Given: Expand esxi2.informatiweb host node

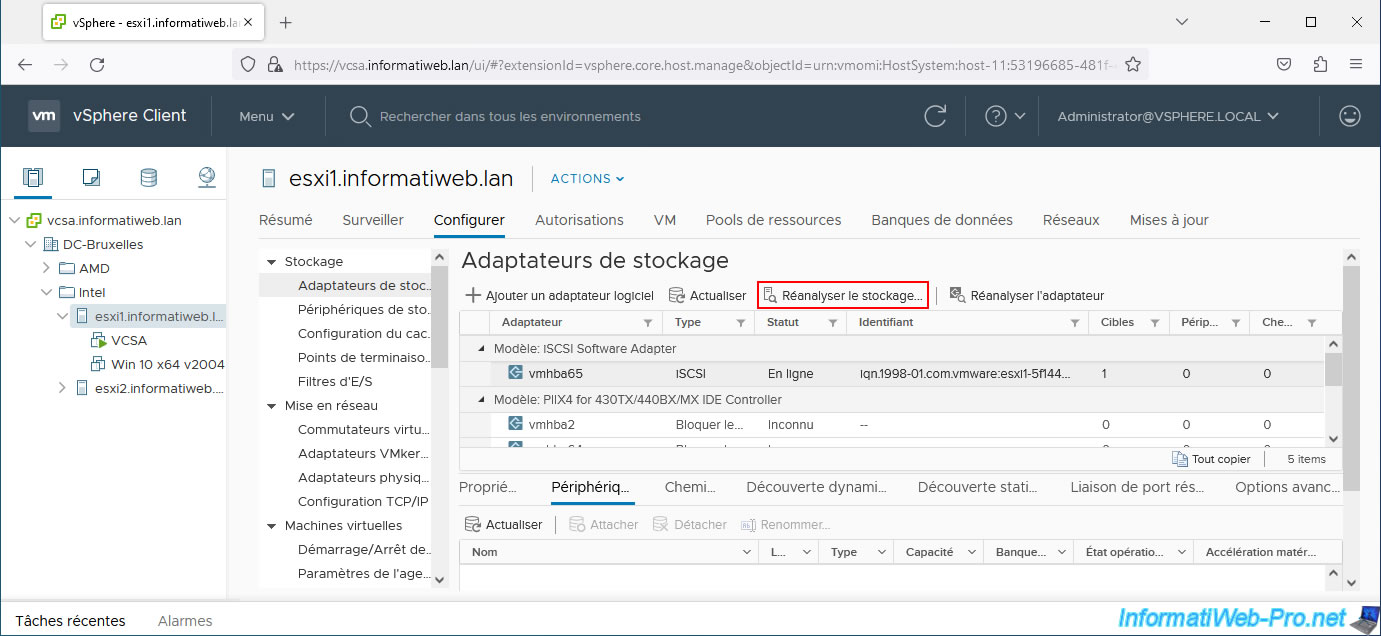Looking at the screenshot, I should [62, 388].
